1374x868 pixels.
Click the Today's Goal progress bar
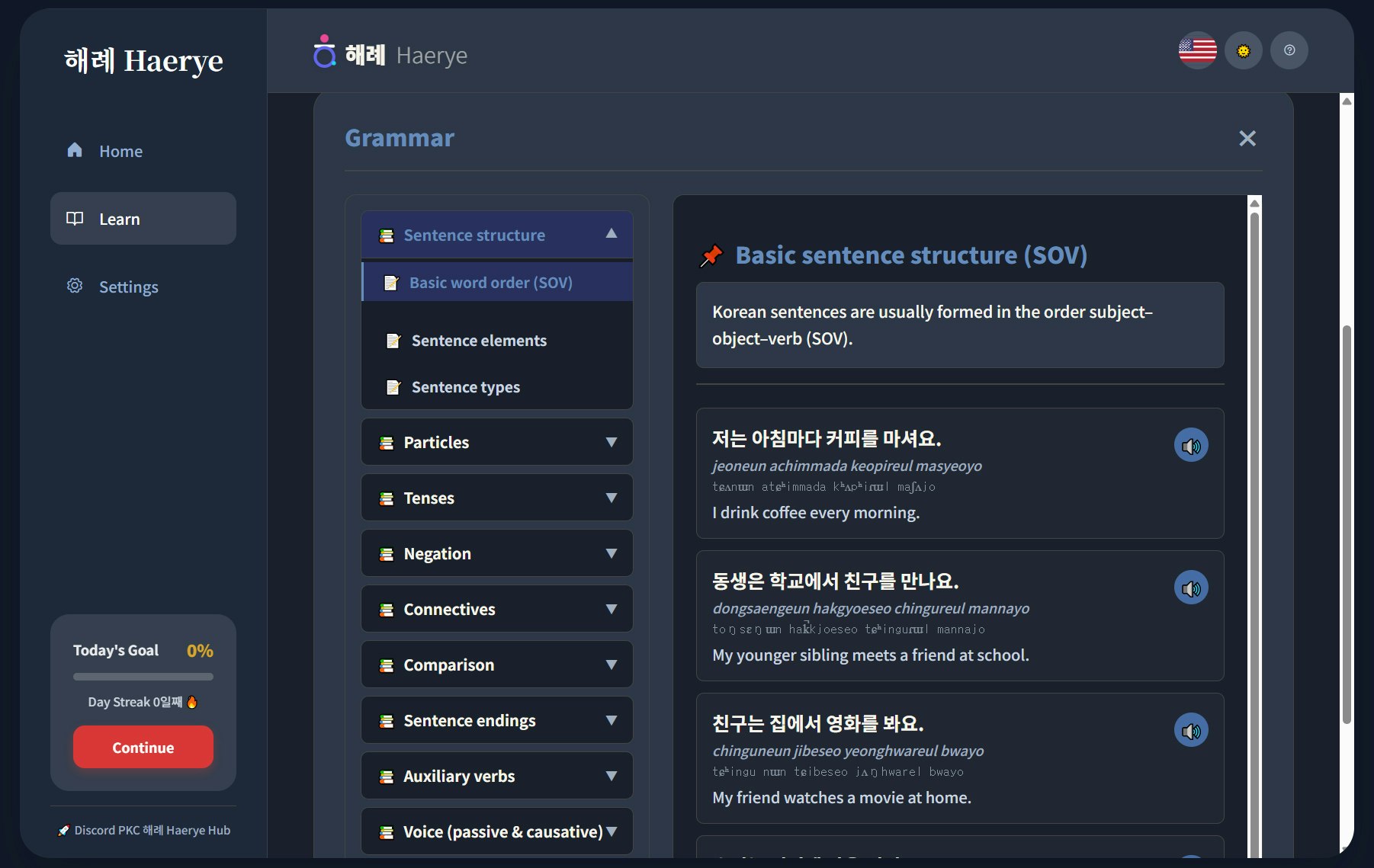[x=143, y=676]
